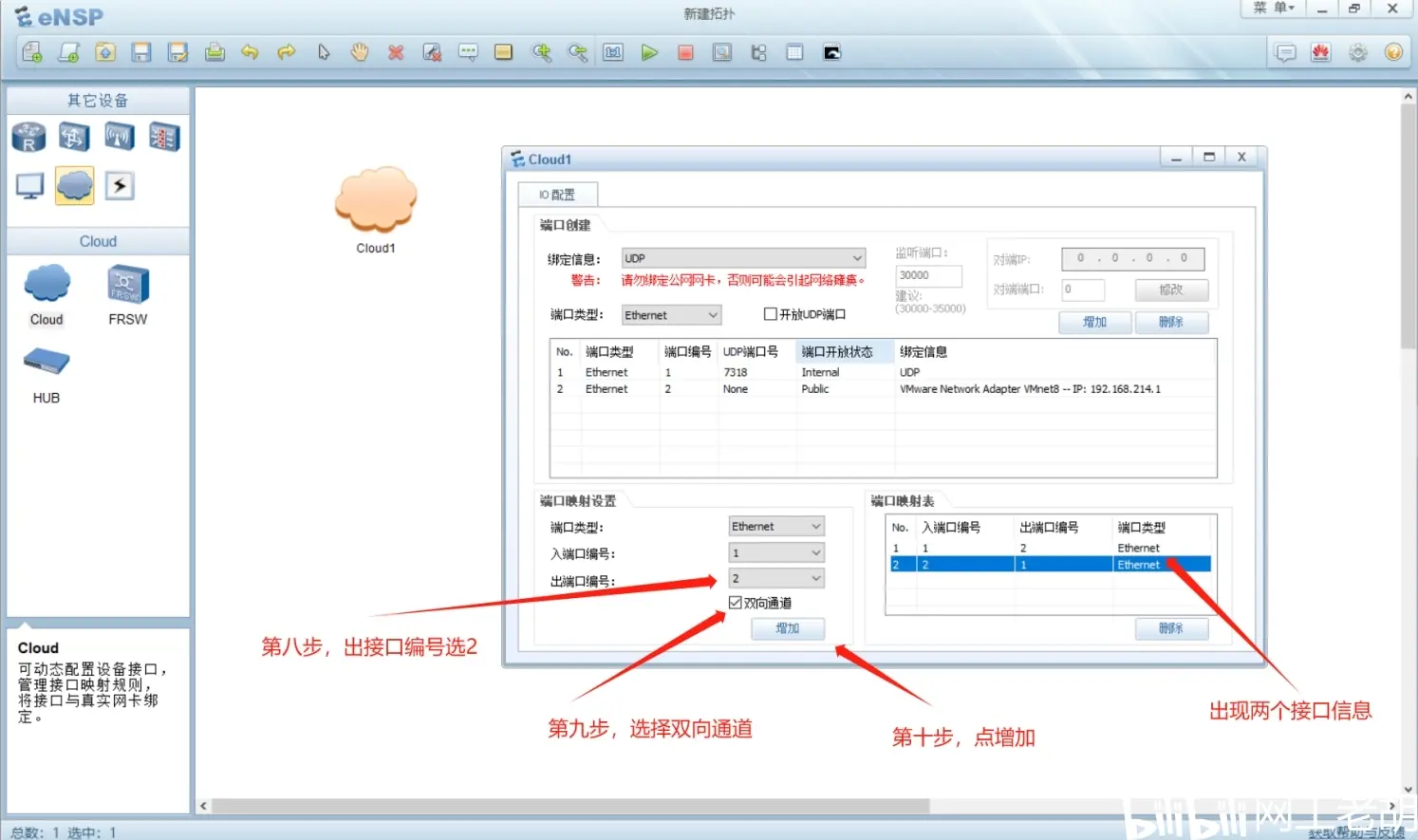This screenshot has height=840, width=1418.
Task: Click the Zoom In magnifier icon
Action: click(x=541, y=52)
